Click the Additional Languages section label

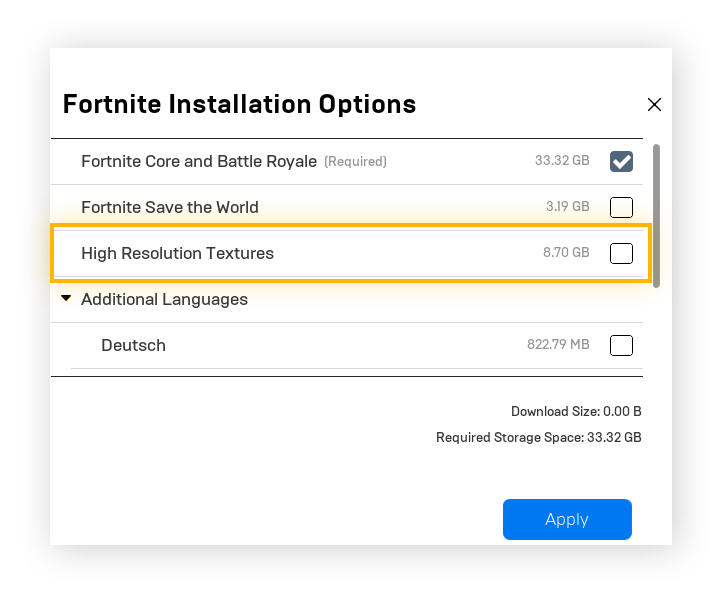coord(164,299)
